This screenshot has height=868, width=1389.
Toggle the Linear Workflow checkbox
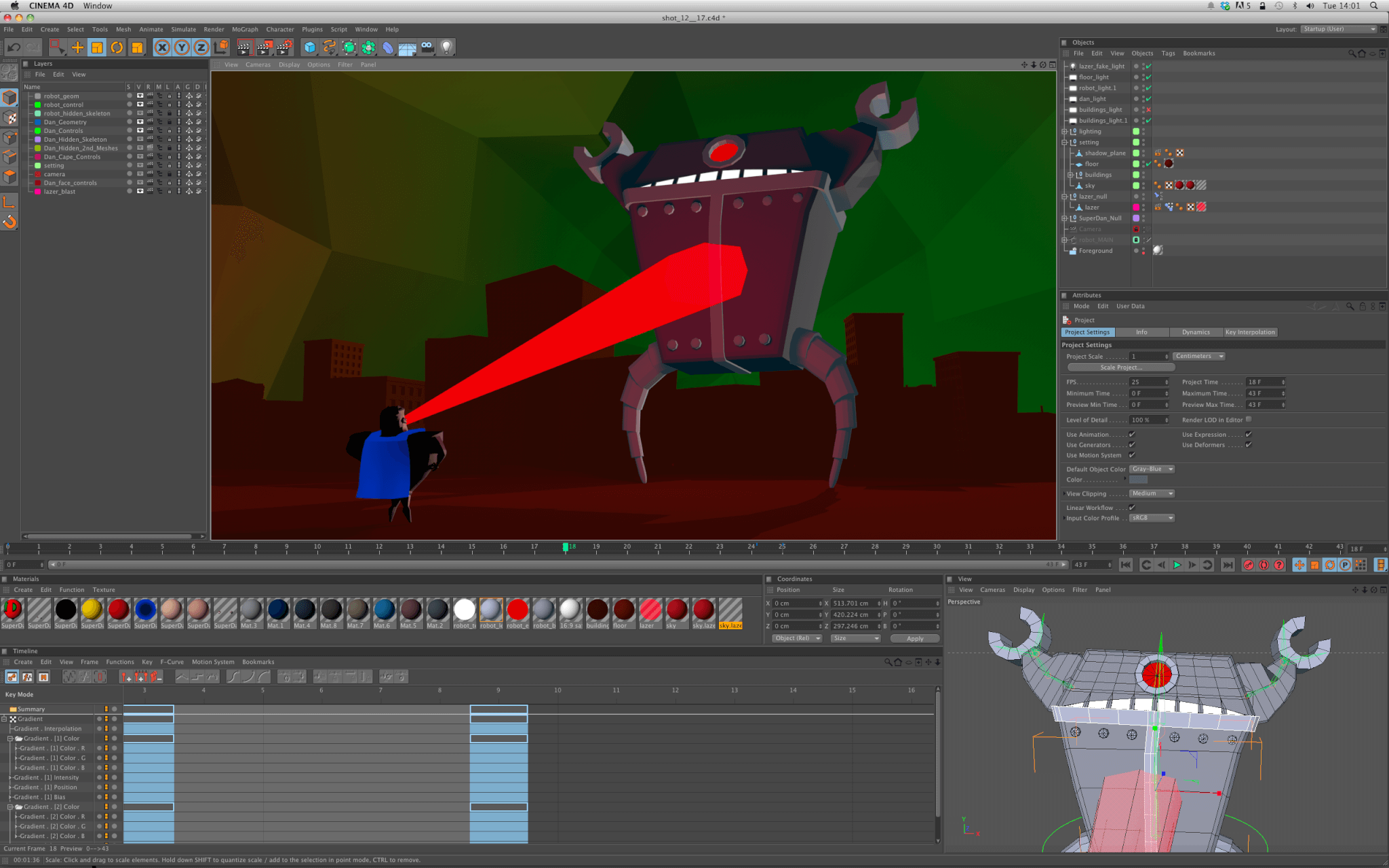coord(1132,507)
